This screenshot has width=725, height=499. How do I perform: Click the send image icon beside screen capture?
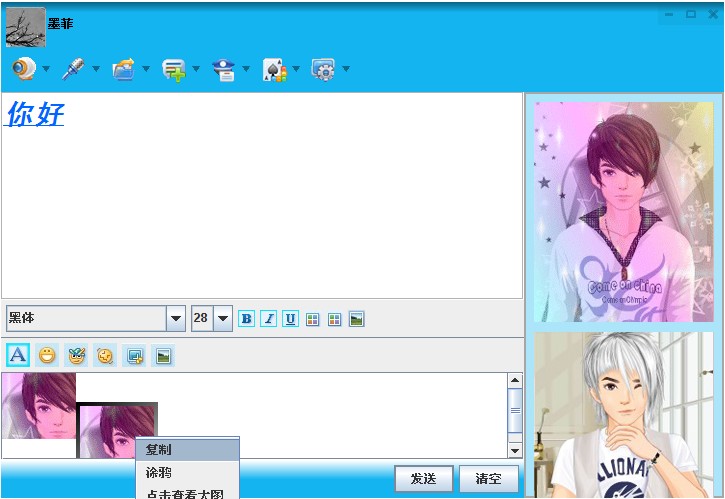coord(163,356)
